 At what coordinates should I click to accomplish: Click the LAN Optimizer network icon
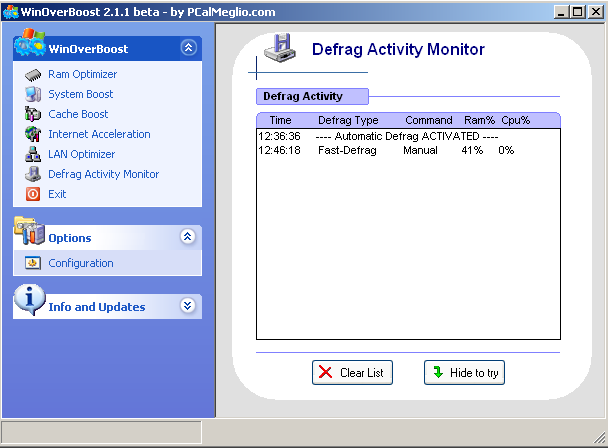point(33,154)
